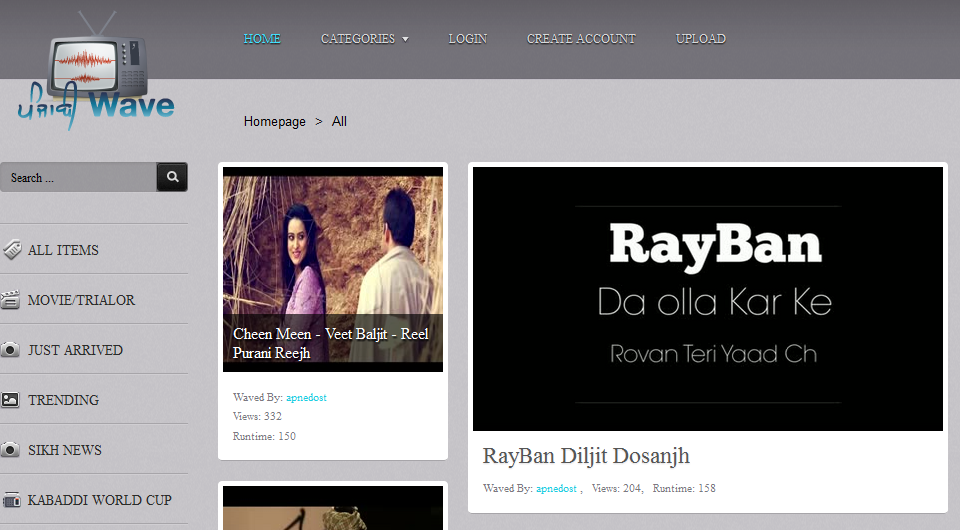Open the Categories menu
Image resolution: width=960 pixels, height=530 pixels.
(x=358, y=39)
